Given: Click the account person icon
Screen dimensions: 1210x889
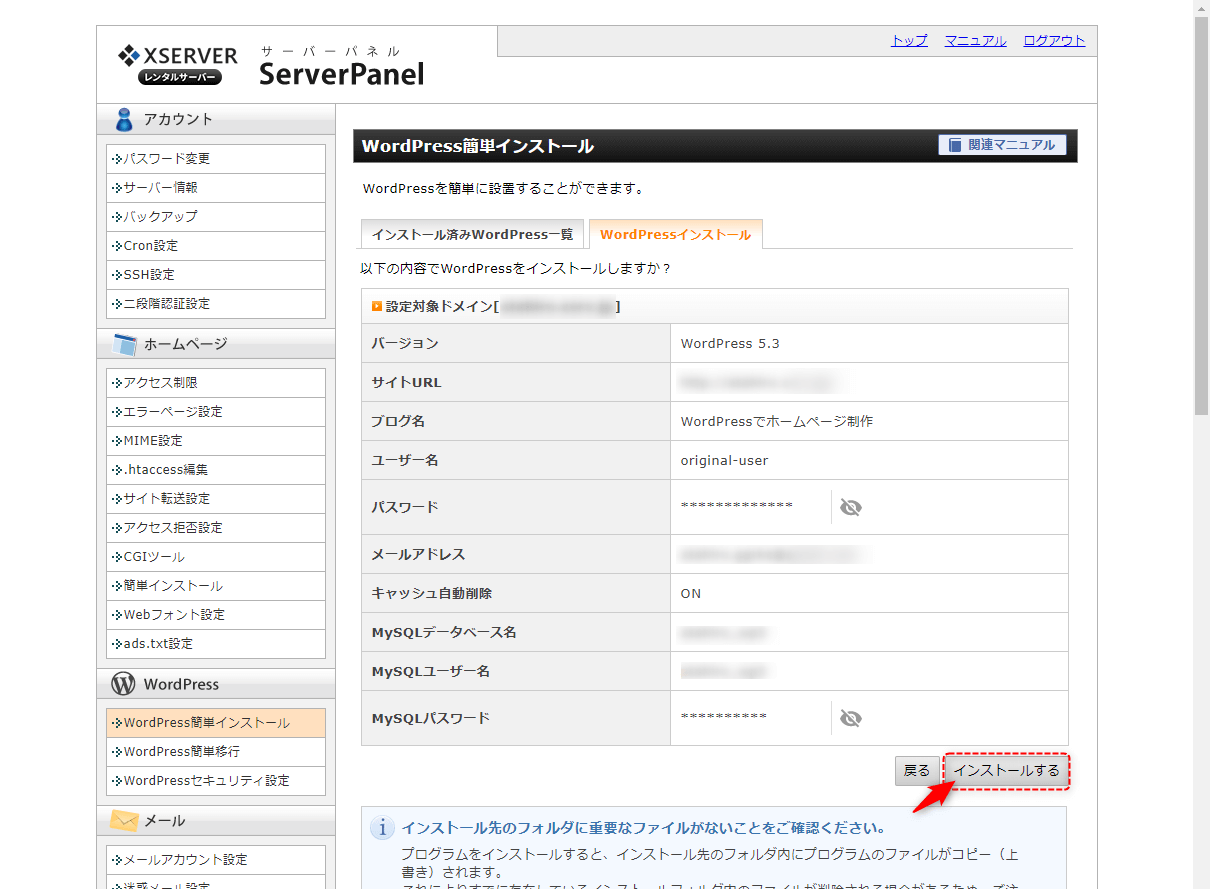Looking at the screenshot, I should pos(123,119).
